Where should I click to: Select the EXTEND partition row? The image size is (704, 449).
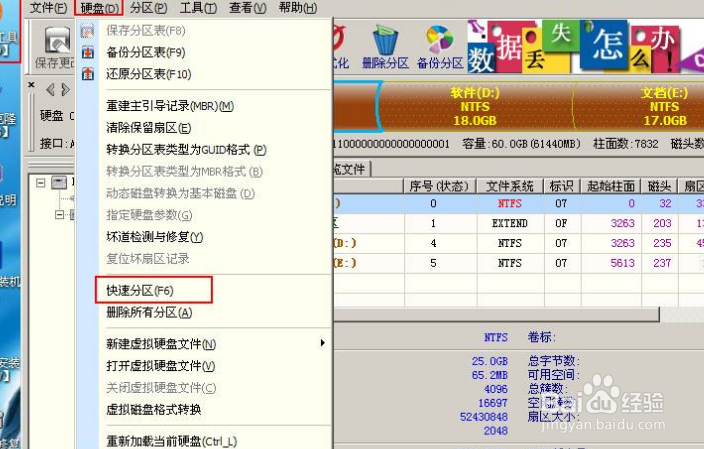tap(519, 223)
